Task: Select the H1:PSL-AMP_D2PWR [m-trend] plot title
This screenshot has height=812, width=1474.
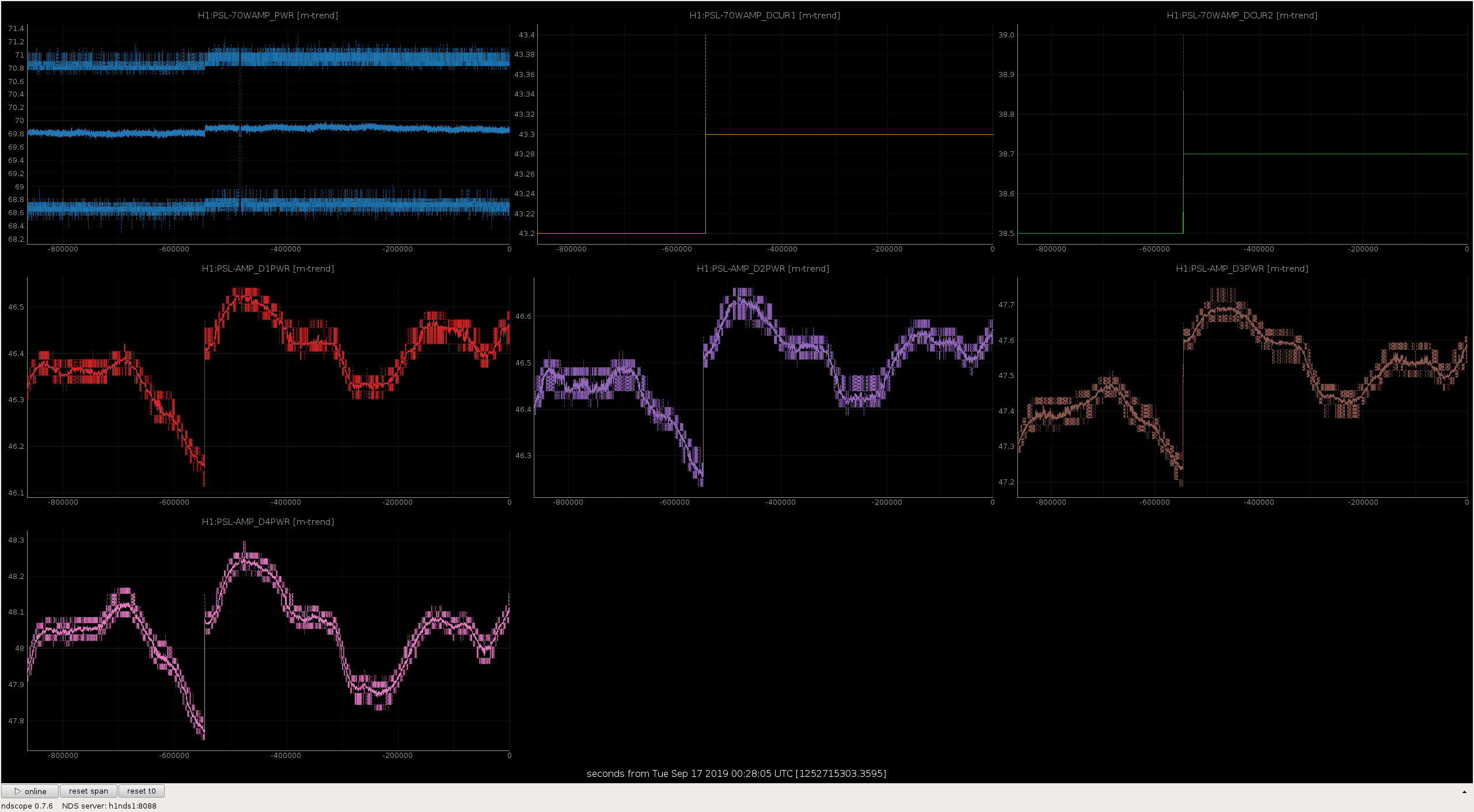Action: click(763, 269)
